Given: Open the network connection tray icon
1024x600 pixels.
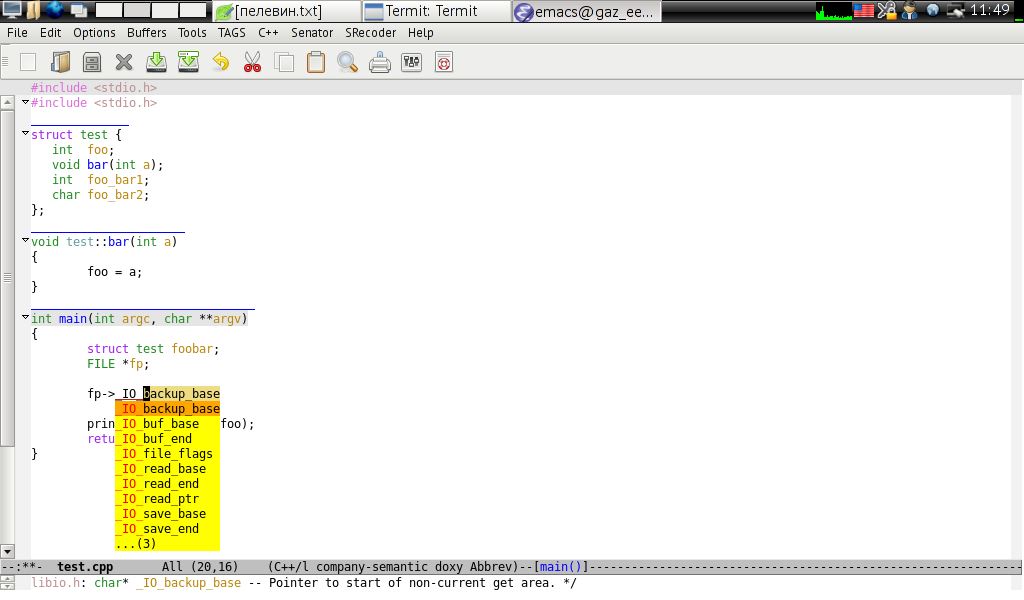Looking at the screenshot, I should point(955,10).
